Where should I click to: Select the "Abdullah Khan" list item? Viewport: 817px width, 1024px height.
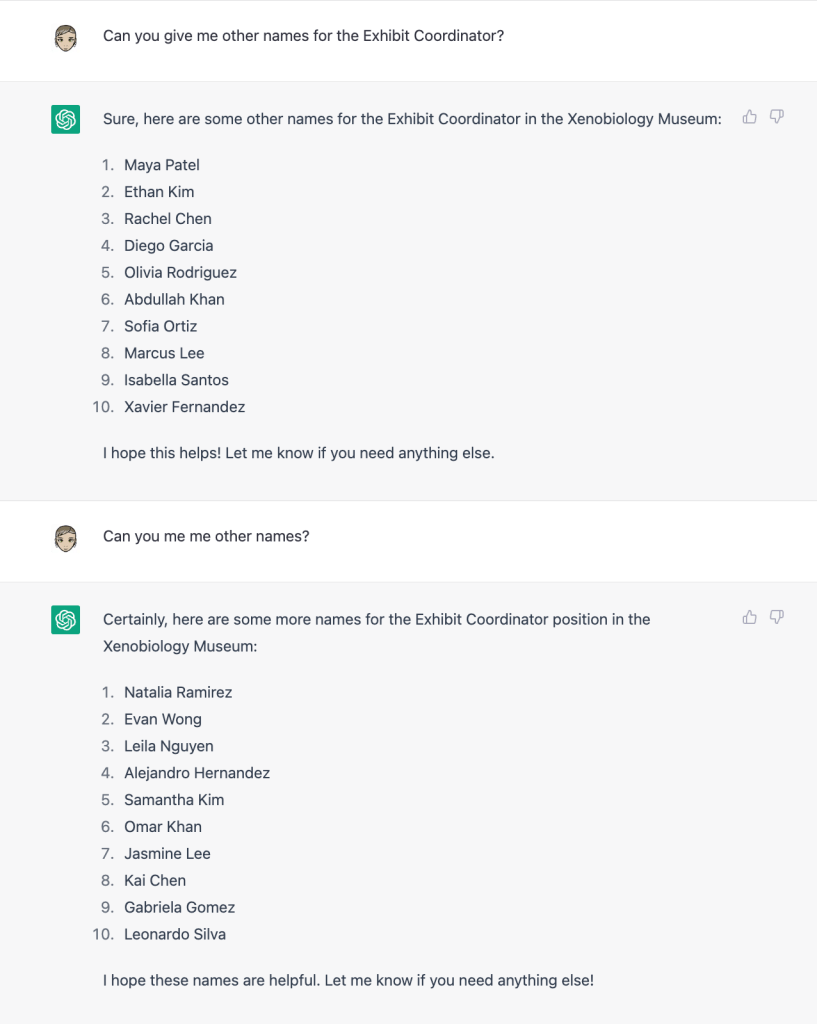pyautogui.click(x=174, y=299)
